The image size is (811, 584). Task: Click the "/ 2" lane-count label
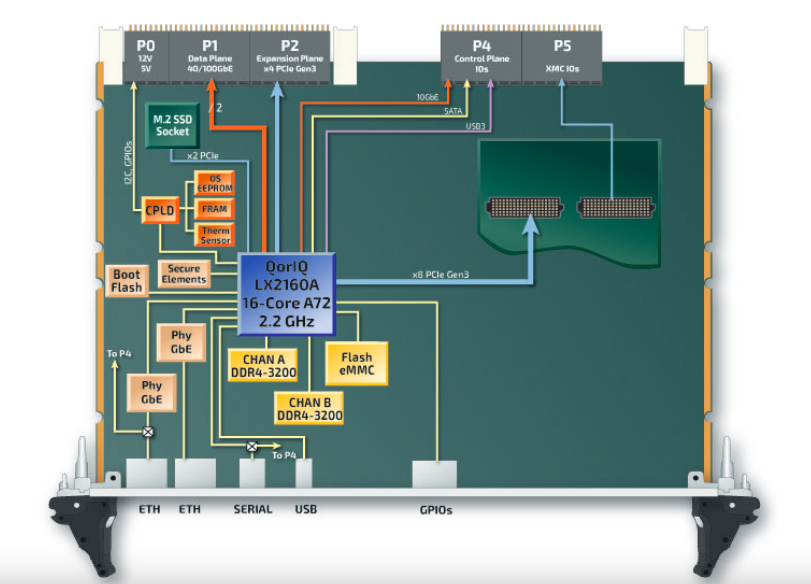(216, 108)
